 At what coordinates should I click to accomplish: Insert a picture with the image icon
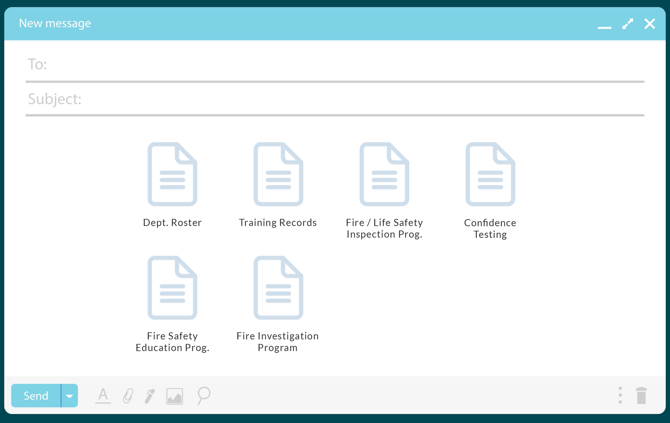point(174,396)
